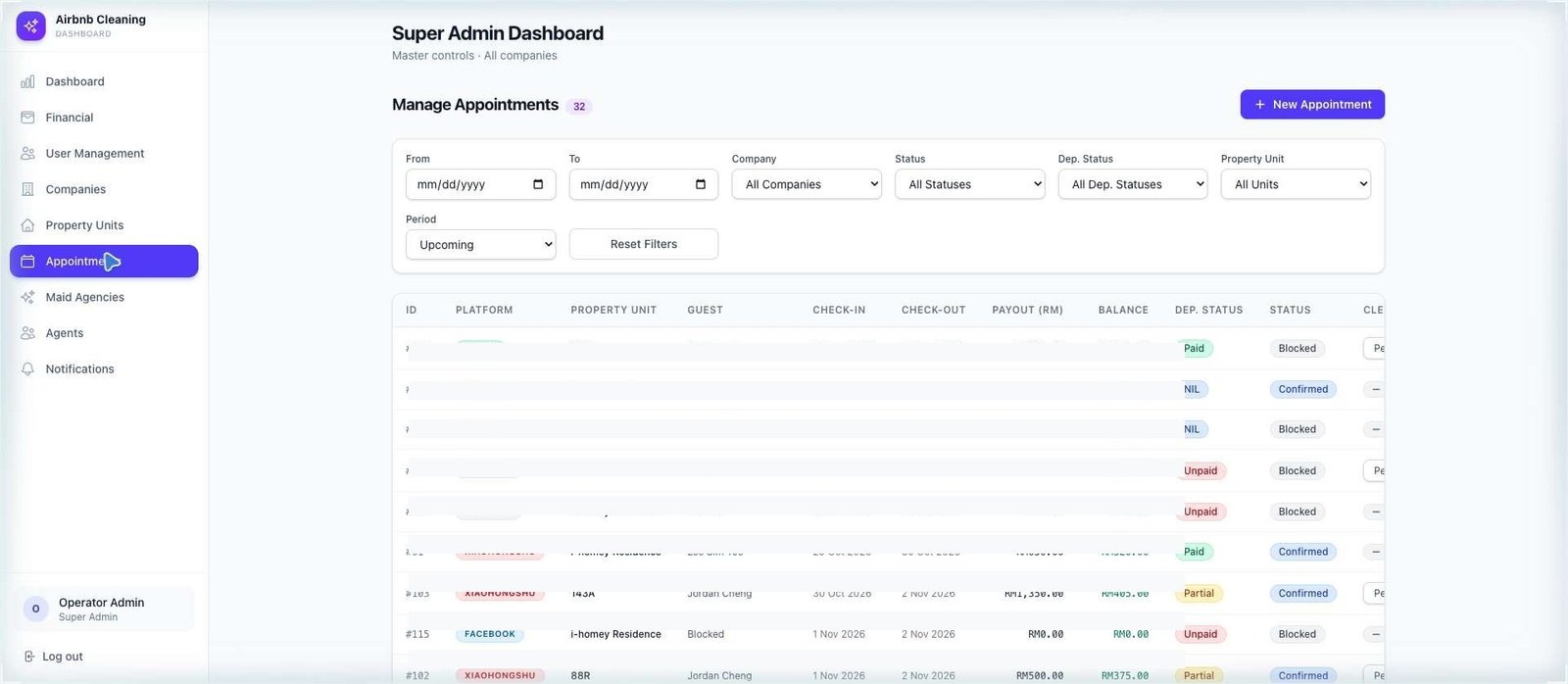The height and width of the screenshot is (684, 1568).
Task: Click the Operator Admin name in profile card
Action: click(x=101, y=603)
